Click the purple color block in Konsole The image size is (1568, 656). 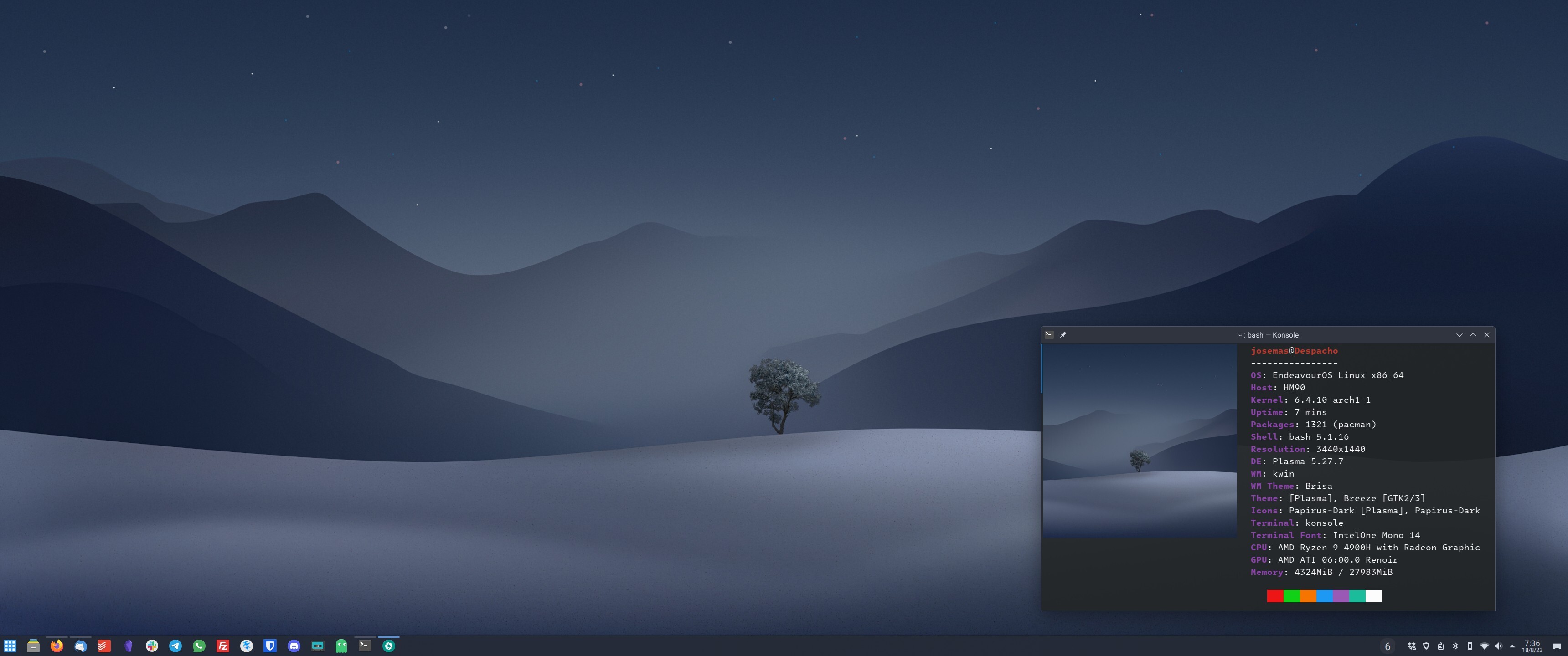pyautogui.click(x=1341, y=596)
